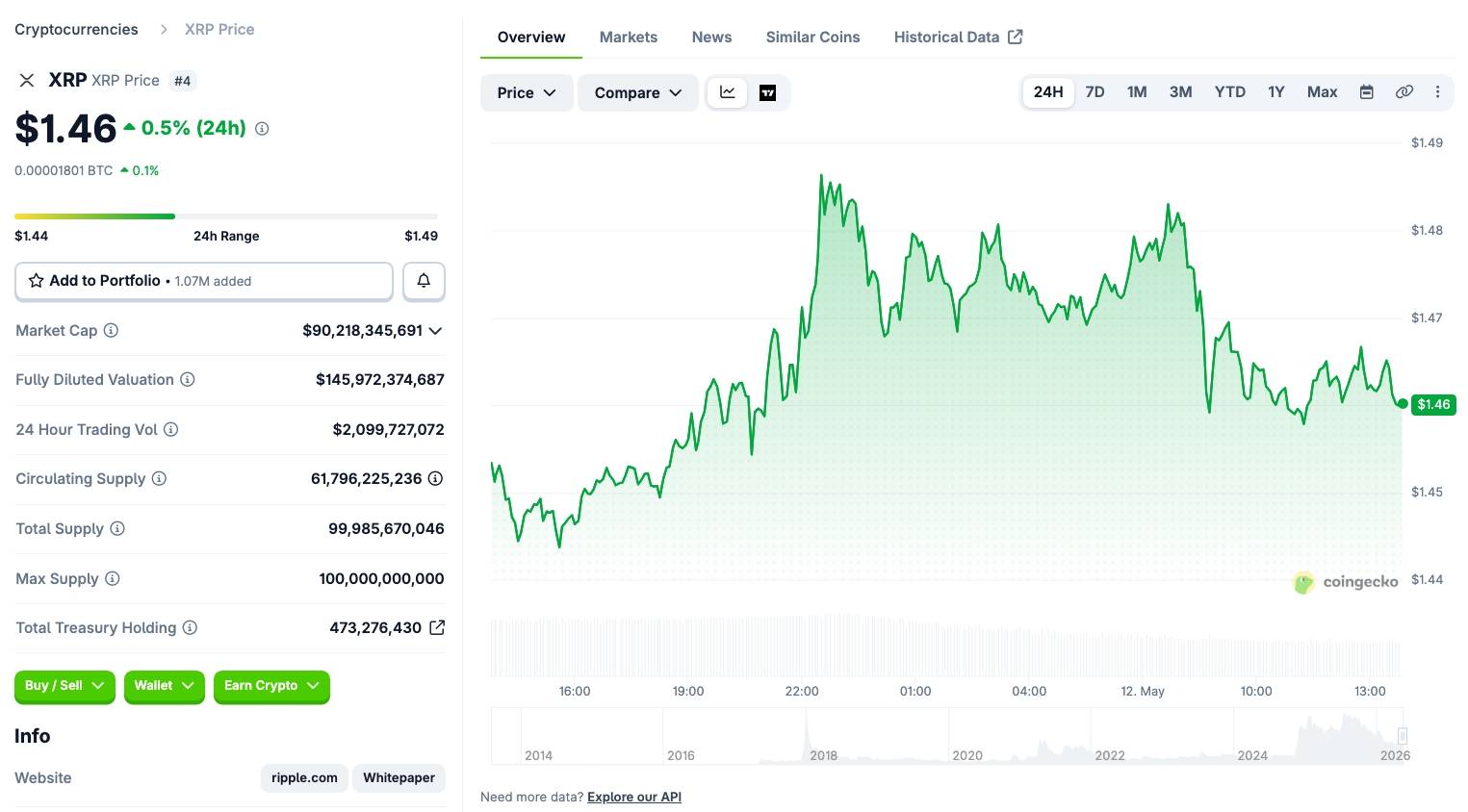This screenshot has width=1468, height=812.
Task: Open the Whitepaper link
Action: point(399,777)
